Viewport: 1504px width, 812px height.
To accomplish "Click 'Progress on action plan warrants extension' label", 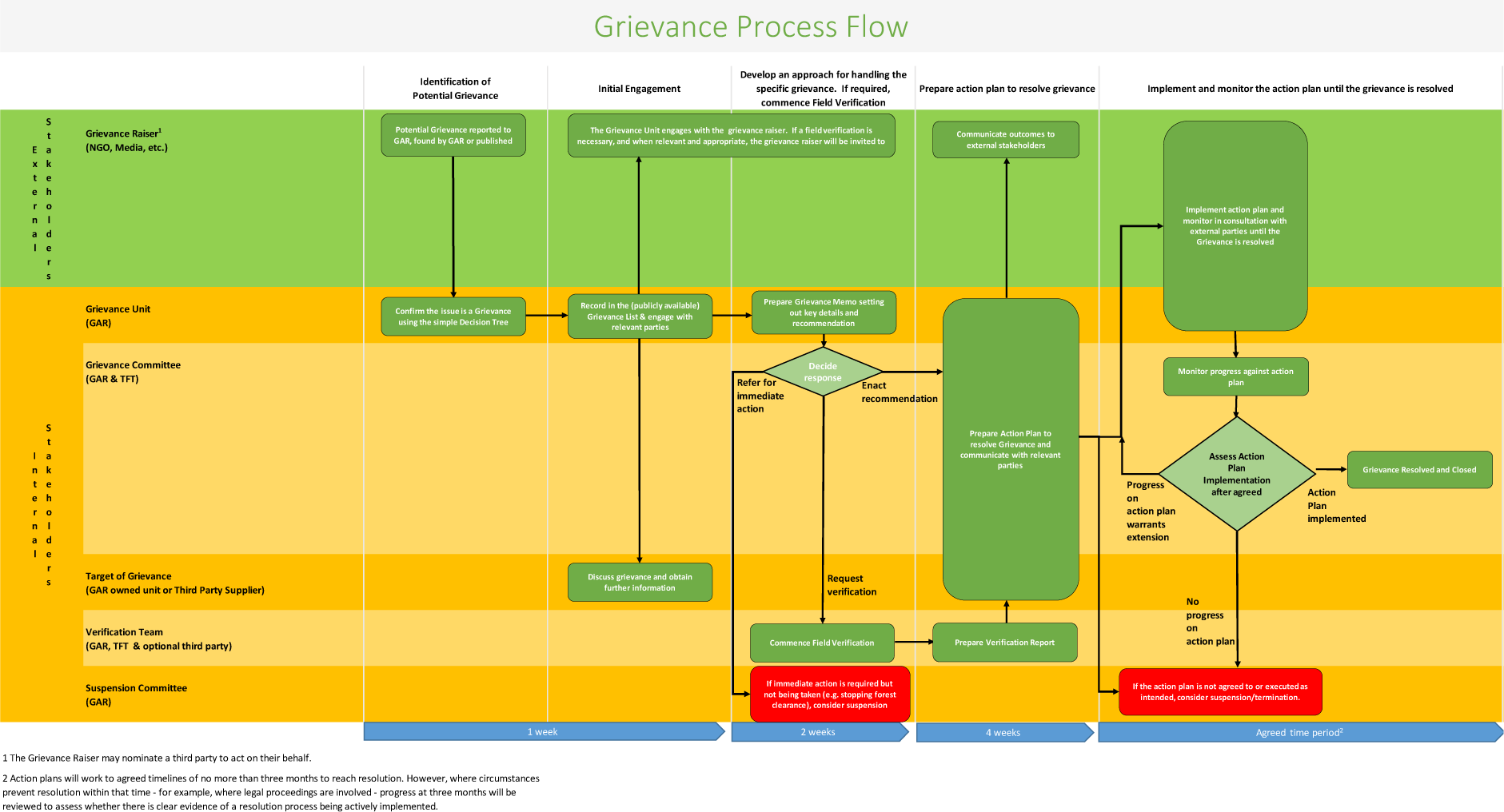I will coord(1151,511).
